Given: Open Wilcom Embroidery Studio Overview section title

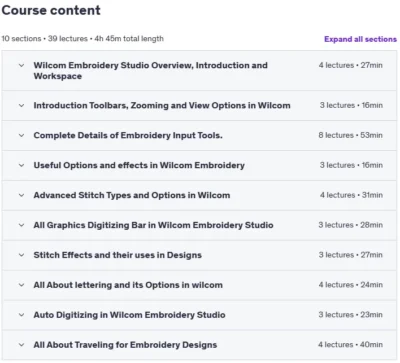Looking at the screenshot, I should pyautogui.click(x=150, y=71).
